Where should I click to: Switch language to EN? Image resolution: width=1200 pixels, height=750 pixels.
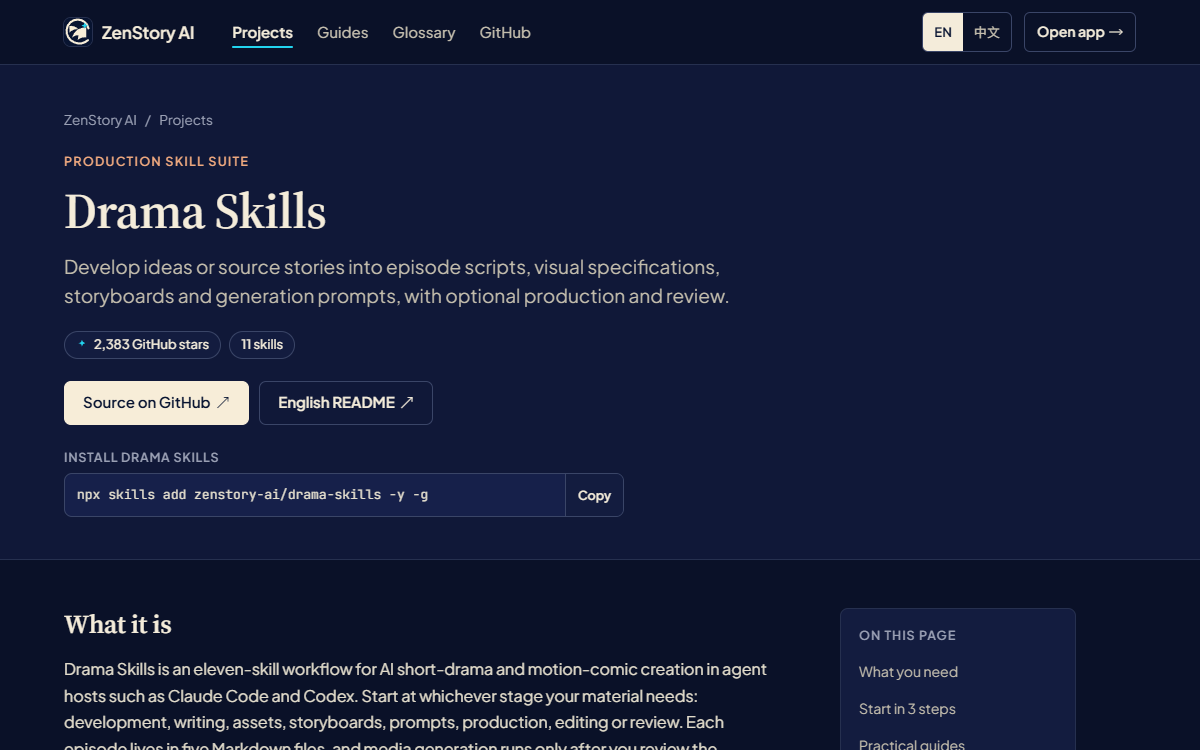pos(943,32)
